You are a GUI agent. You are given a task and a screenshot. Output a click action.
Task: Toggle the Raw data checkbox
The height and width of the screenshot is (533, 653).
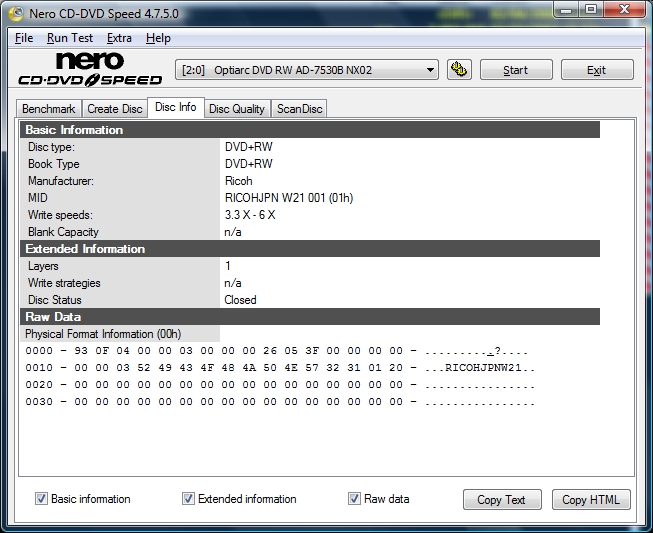pyautogui.click(x=354, y=498)
